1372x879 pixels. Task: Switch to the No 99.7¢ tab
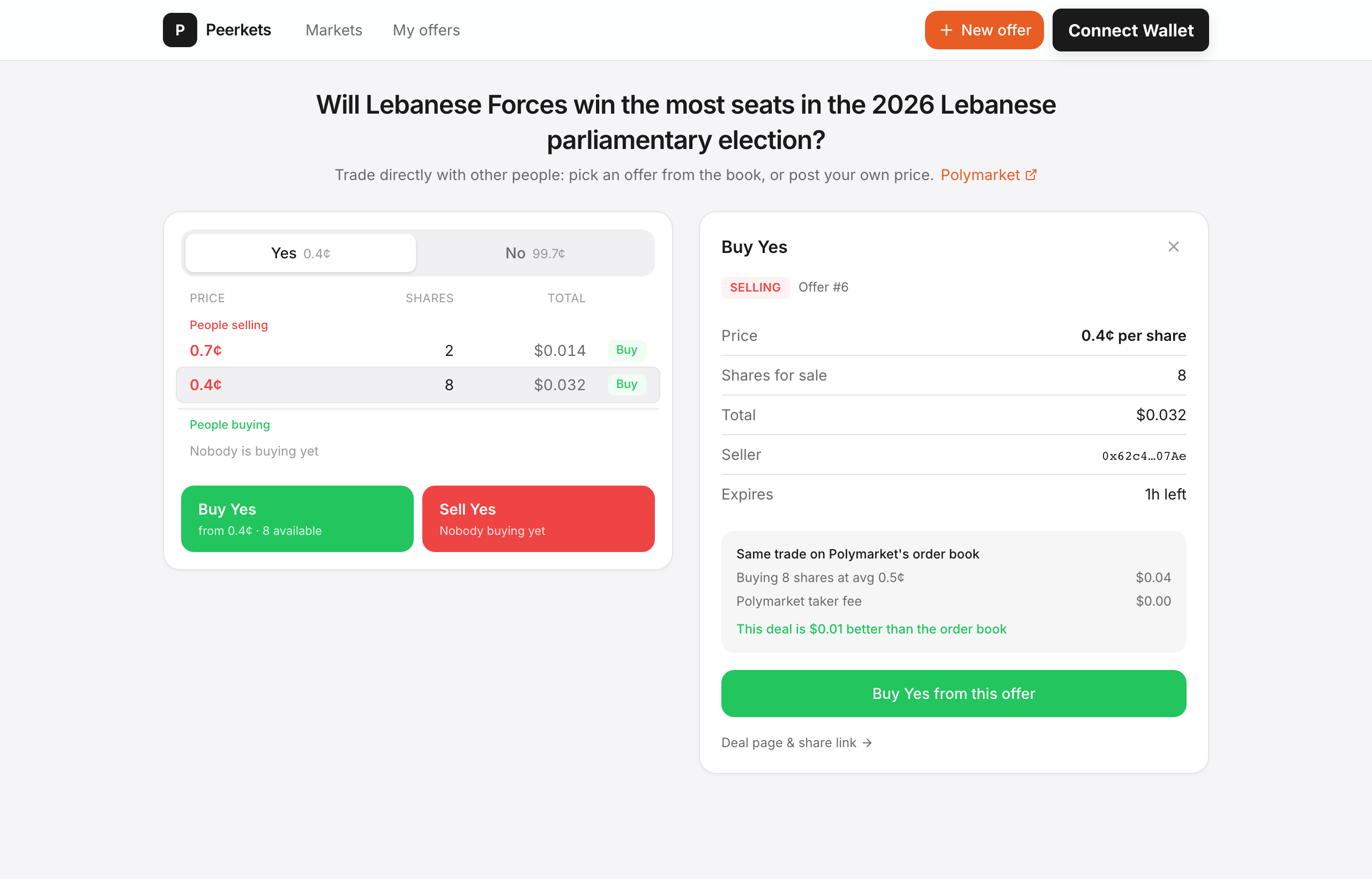click(x=535, y=253)
